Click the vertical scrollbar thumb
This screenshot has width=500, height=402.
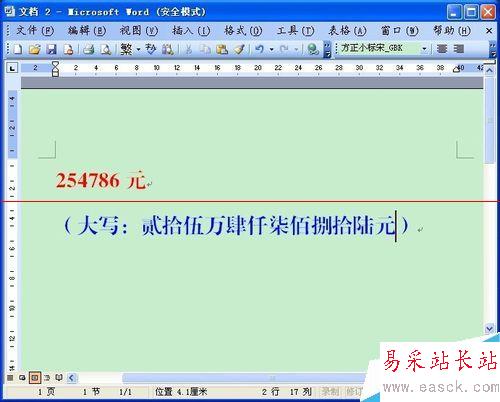pyautogui.click(x=489, y=119)
